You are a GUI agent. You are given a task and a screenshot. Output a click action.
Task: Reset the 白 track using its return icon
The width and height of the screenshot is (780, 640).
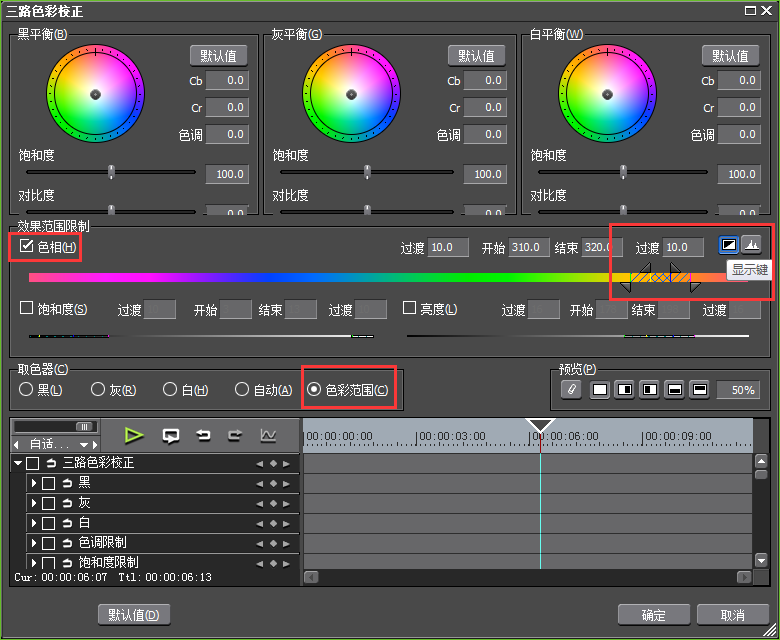point(67,523)
